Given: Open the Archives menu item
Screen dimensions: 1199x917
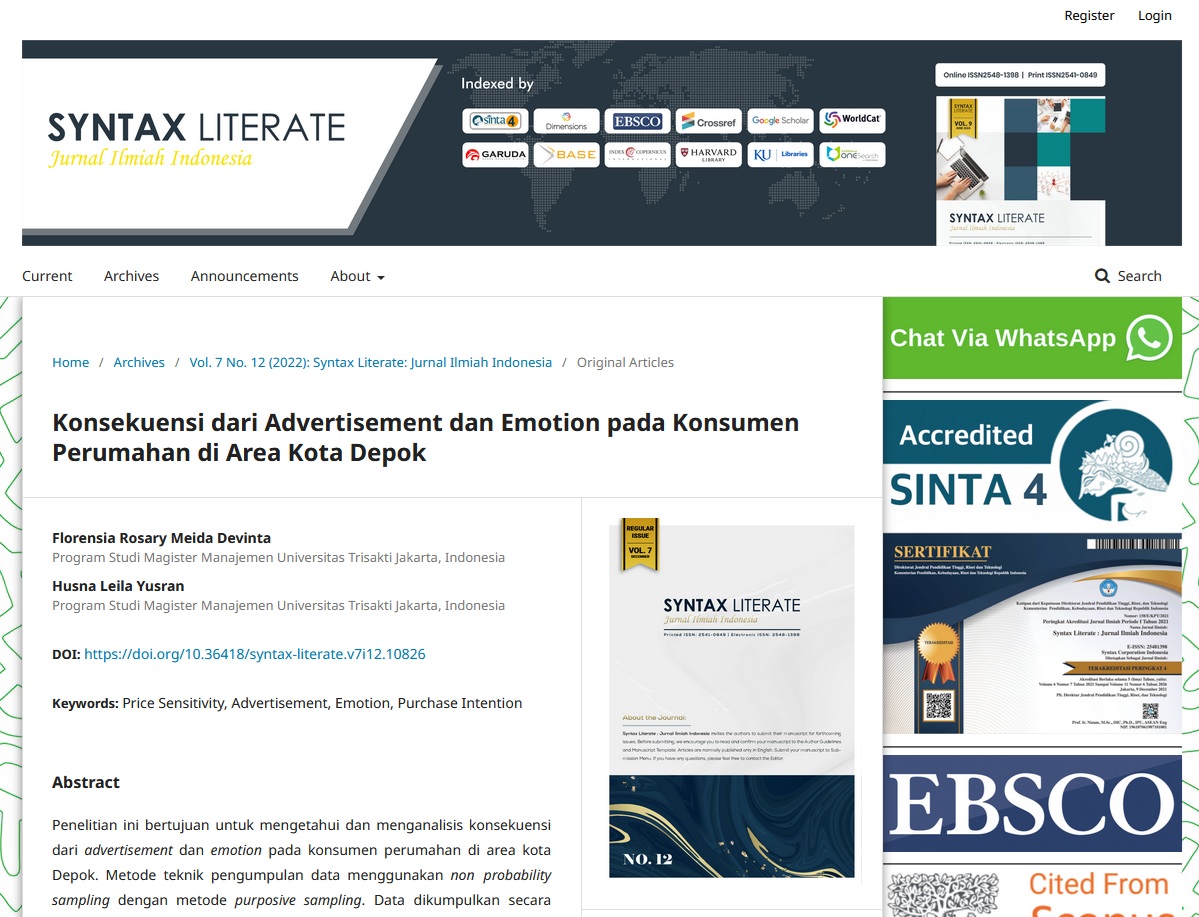Looking at the screenshot, I should coord(131,276).
